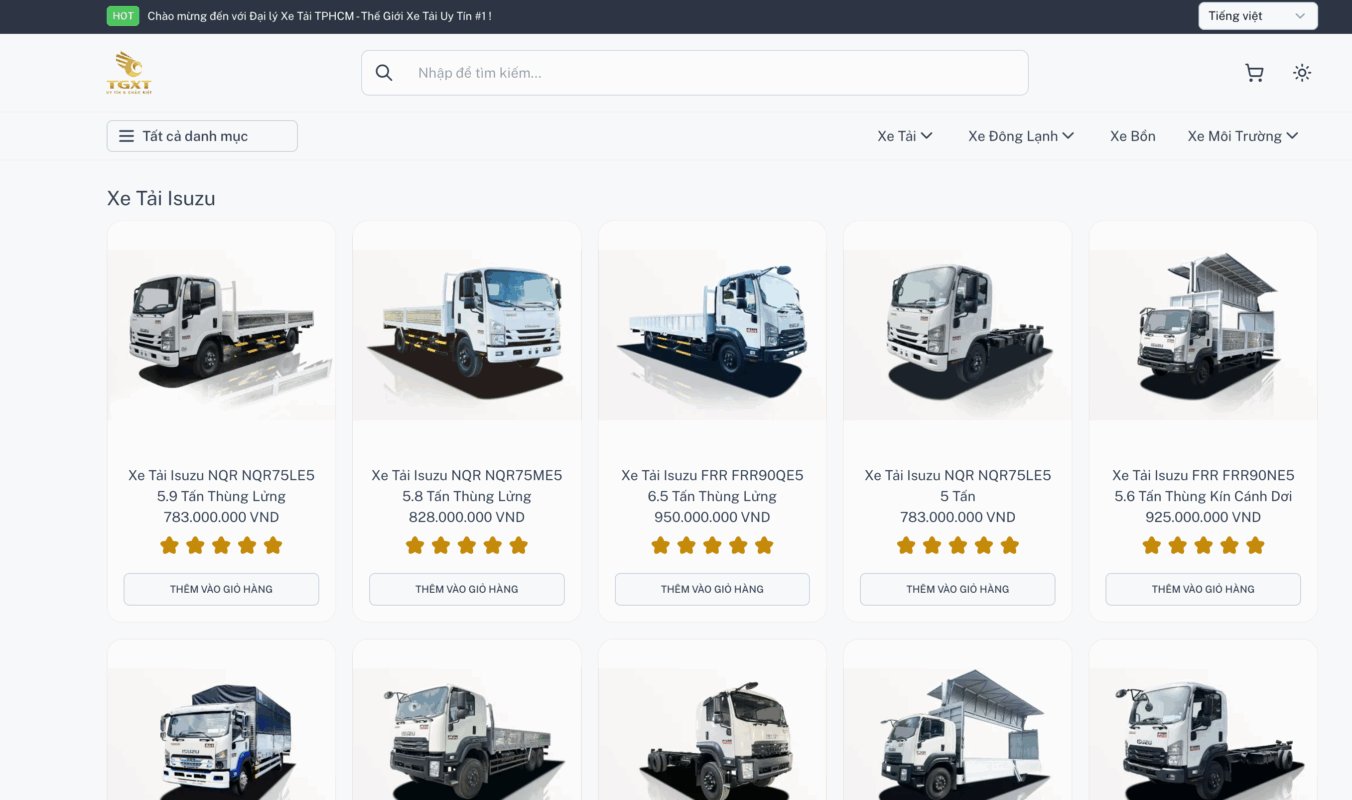The width and height of the screenshot is (1352, 800).
Task: Add NQR75ME5 5.8 Tấn to cart
Action: coord(467,589)
